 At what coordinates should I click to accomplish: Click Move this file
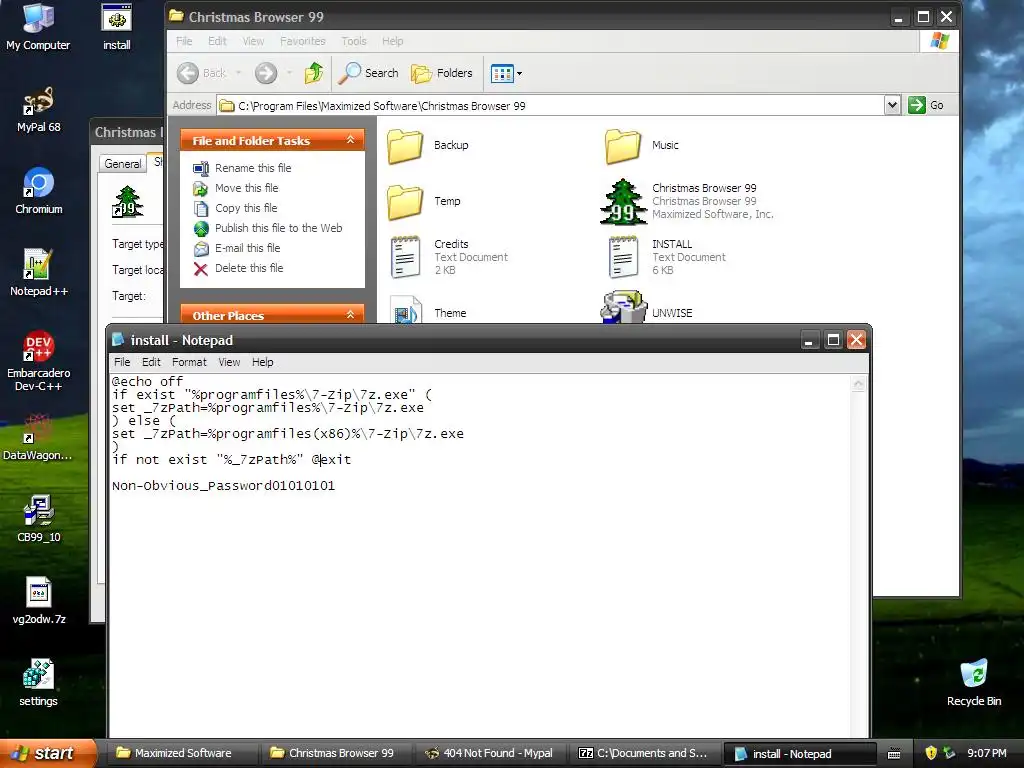pos(236,188)
